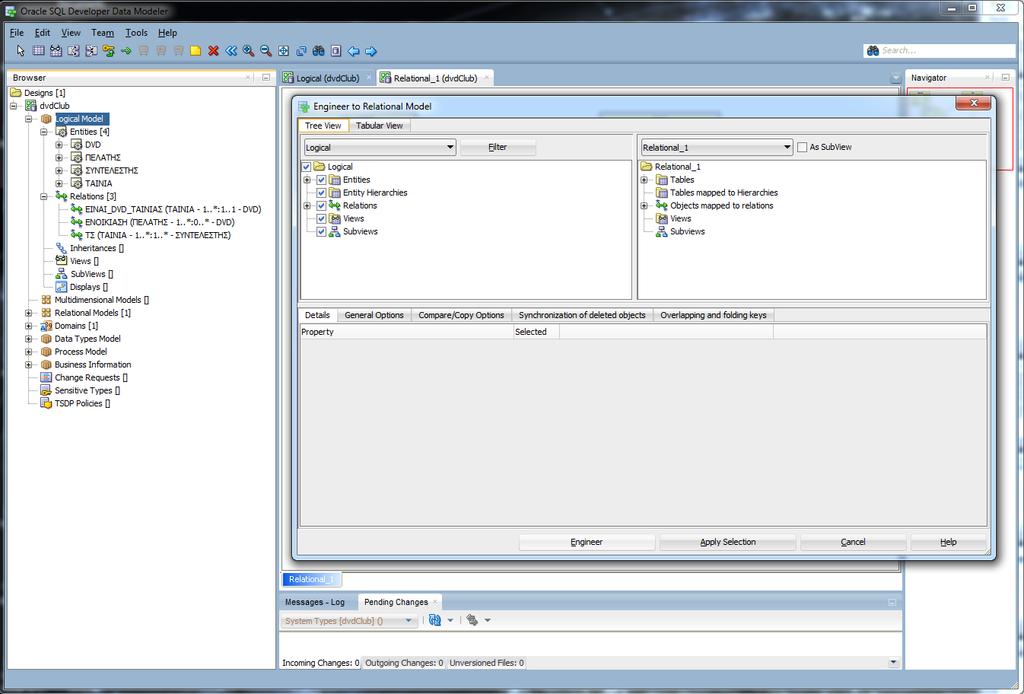This screenshot has height=694, width=1024.
Task: Click the Engineer button
Action: click(x=586, y=542)
